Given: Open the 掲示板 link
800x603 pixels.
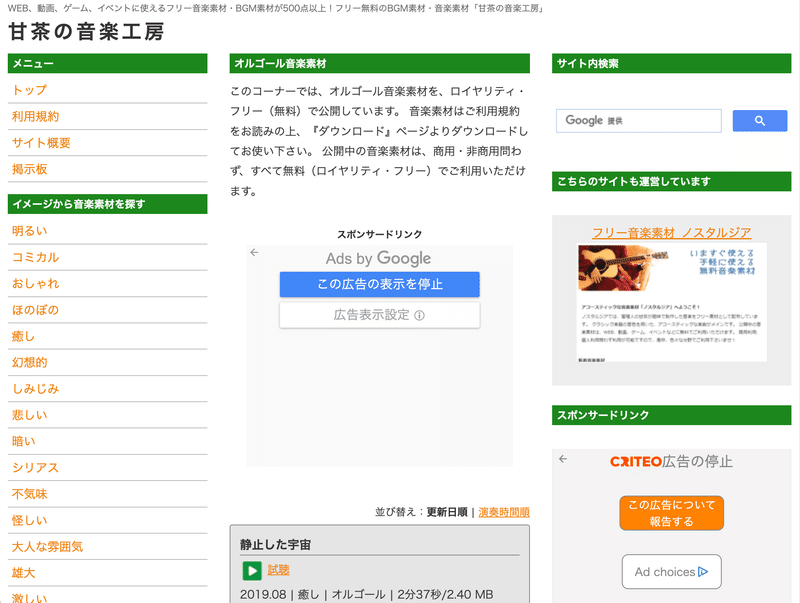Looking at the screenshot, I should [30, 169].
